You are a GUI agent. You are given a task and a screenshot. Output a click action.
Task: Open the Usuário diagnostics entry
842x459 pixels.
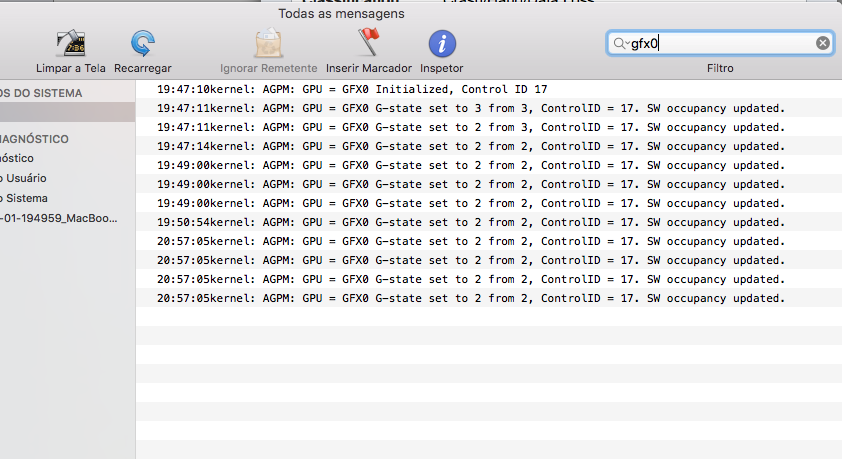coord(24,178)
